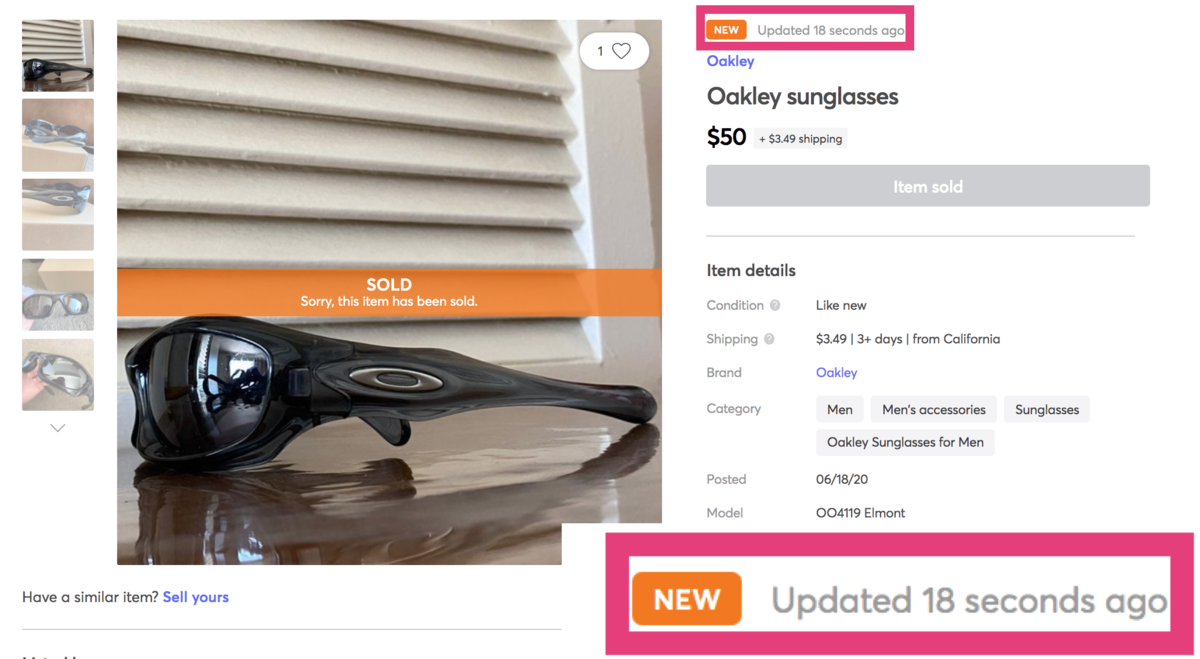The width and height of the screenshot is (1200, 659).
Task: Open the Men category tag
Action: tap(840, 409)
